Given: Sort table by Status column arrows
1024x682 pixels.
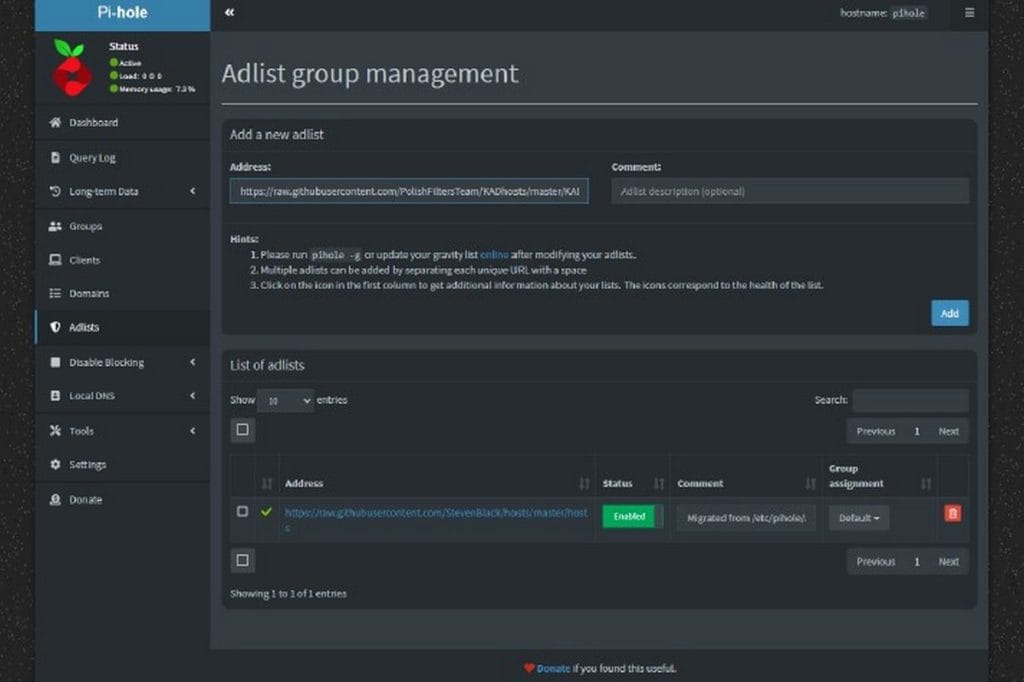Looking at the screenshot, I should pyautogui.click(x=659, y=483).
